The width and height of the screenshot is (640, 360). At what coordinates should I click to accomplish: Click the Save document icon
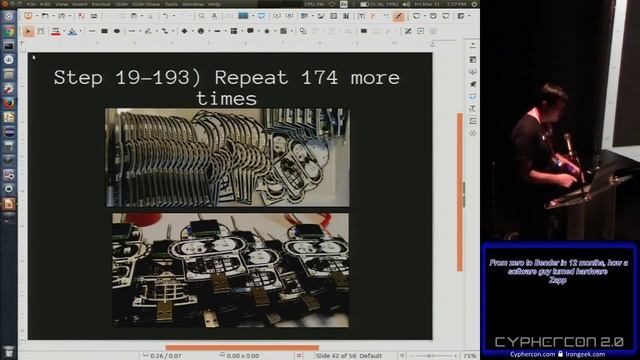point(62,16)
